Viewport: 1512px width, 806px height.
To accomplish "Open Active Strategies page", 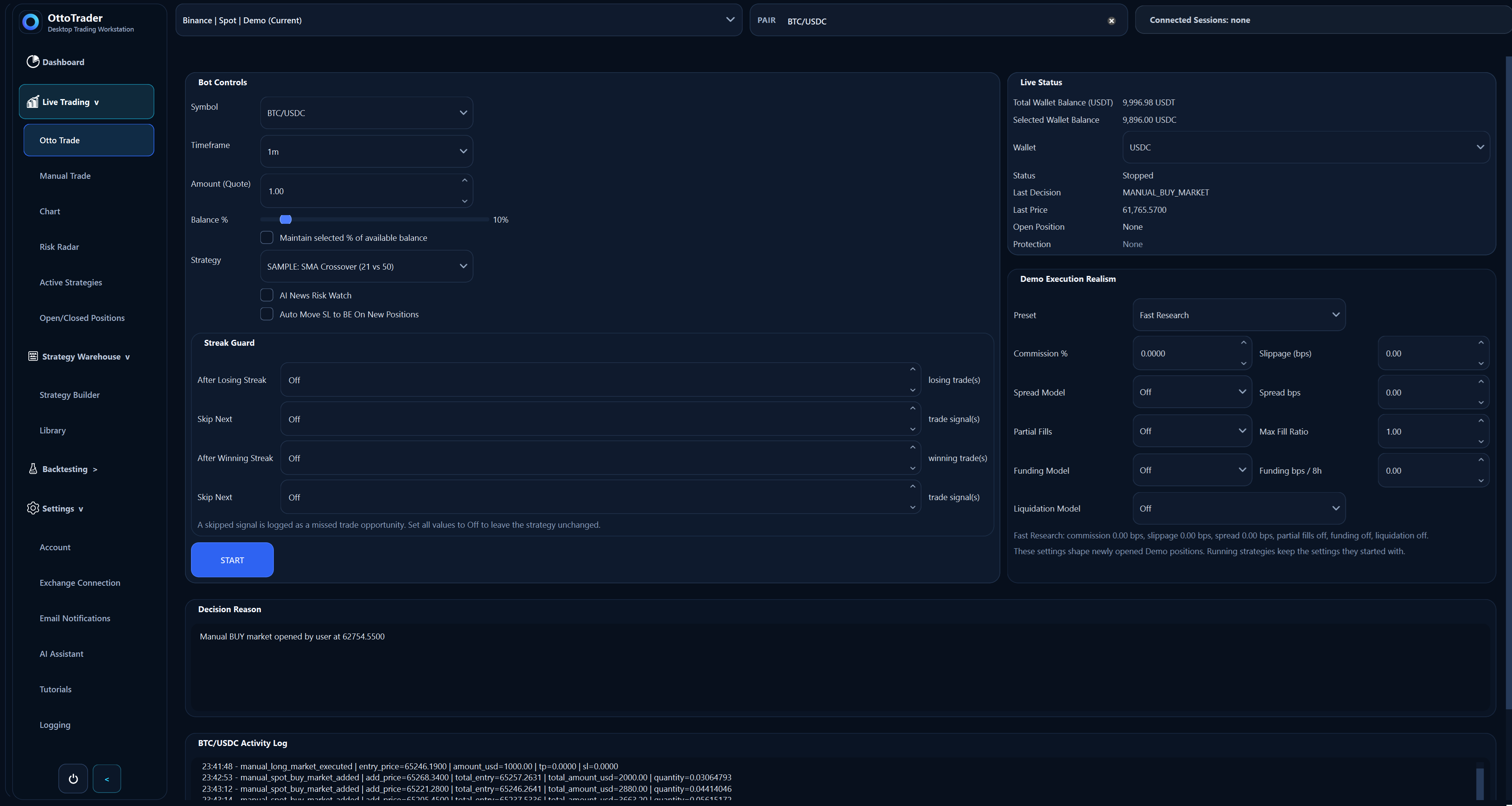I will click(x=71, y=282).
